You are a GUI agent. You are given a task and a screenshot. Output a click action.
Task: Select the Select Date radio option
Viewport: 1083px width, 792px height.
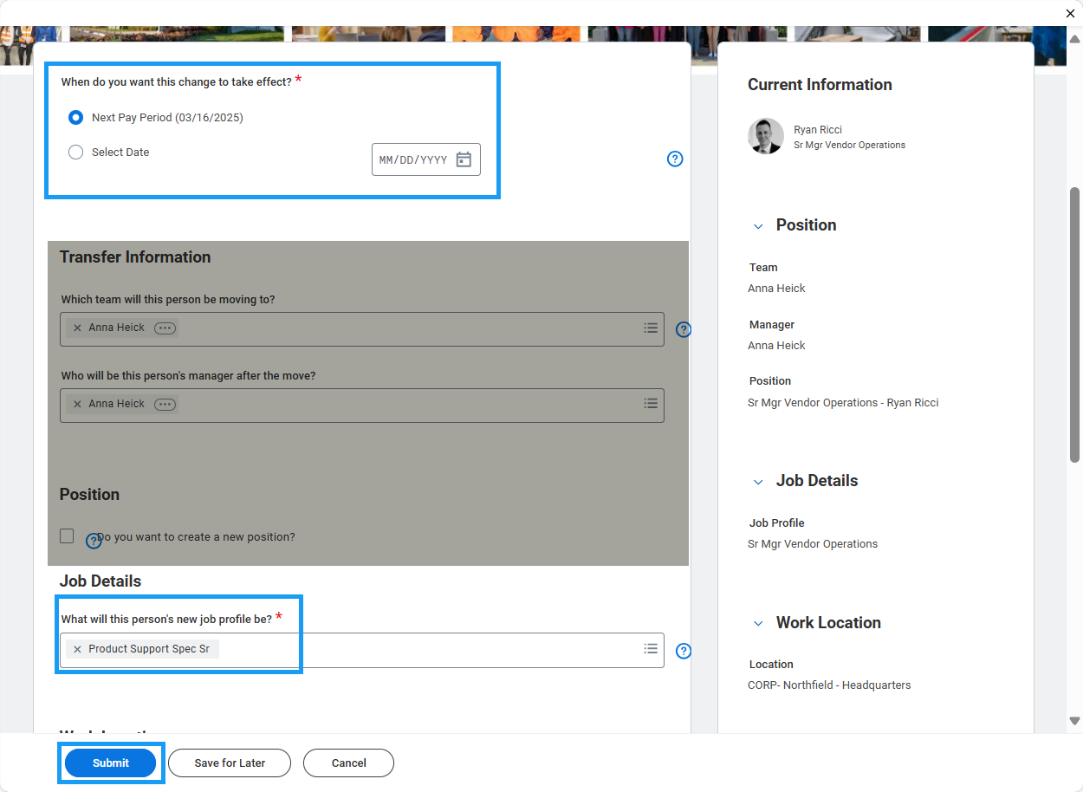75,152
